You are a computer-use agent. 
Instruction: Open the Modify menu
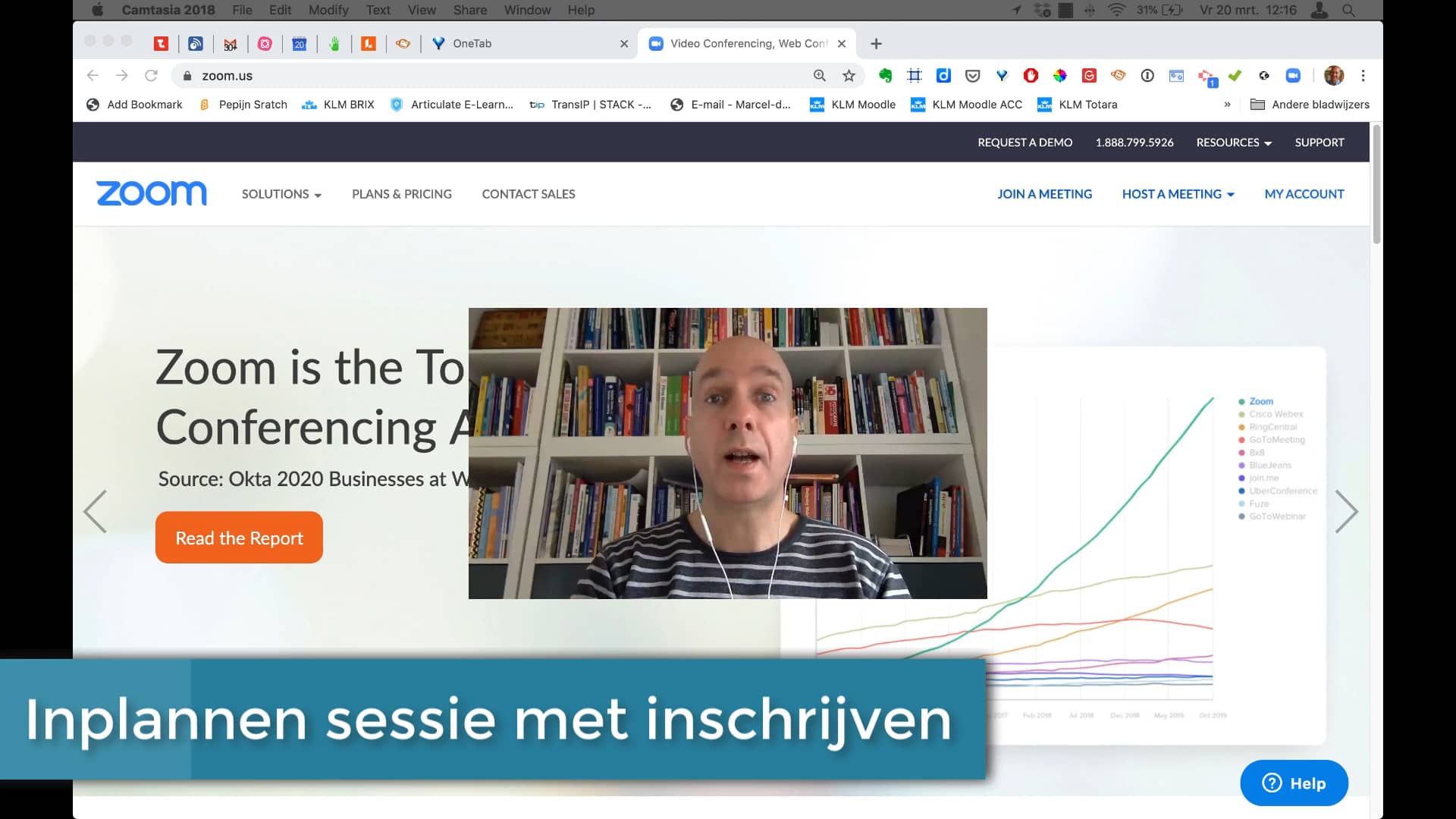tap(328, 10)
